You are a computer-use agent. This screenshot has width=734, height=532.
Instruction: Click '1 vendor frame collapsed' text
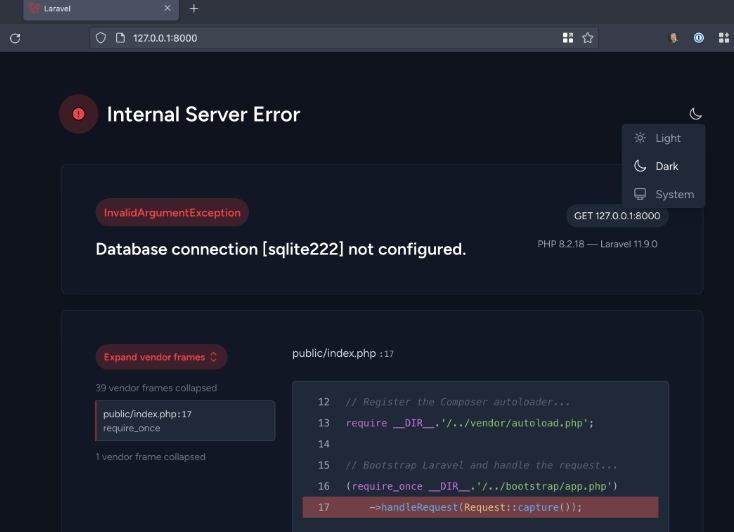click(151, 457)
